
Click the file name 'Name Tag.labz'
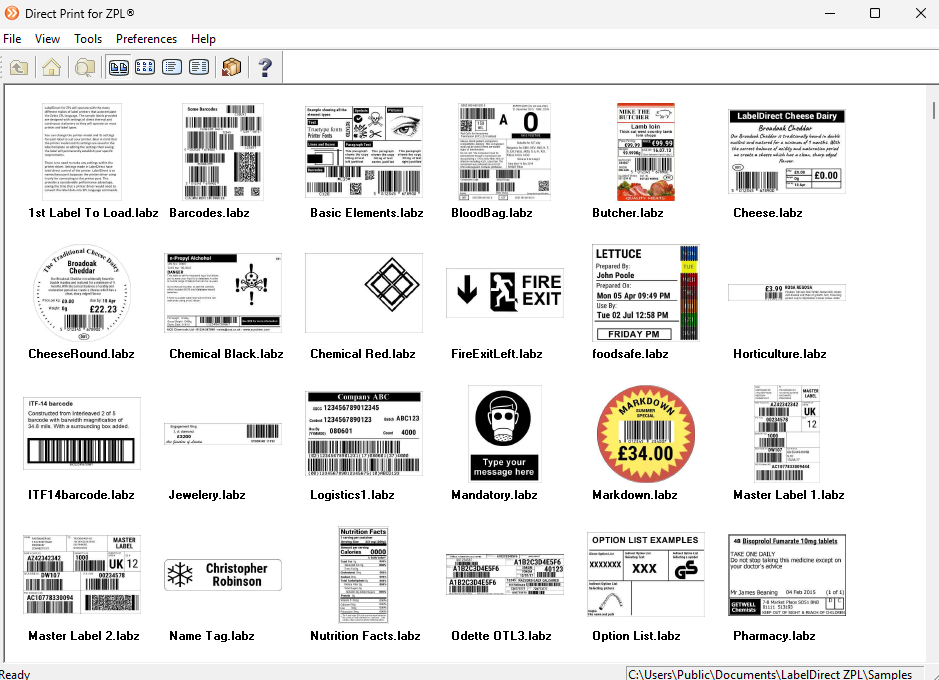[x=212, y=636]
